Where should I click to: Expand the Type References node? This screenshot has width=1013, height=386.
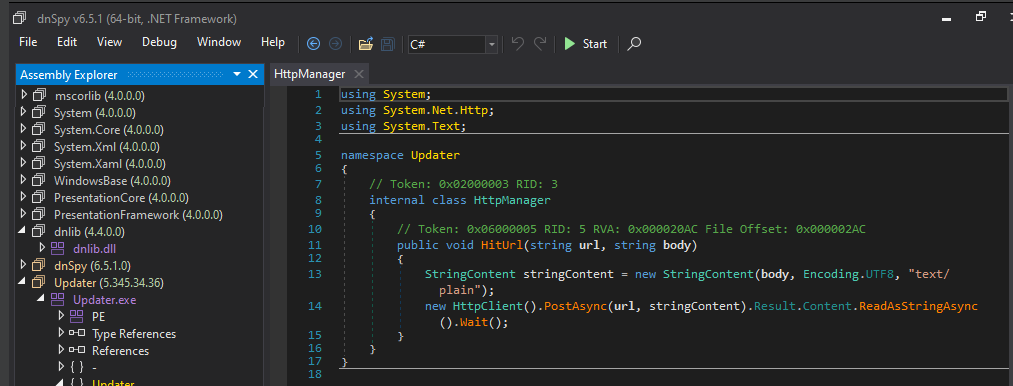coord(61,333)
